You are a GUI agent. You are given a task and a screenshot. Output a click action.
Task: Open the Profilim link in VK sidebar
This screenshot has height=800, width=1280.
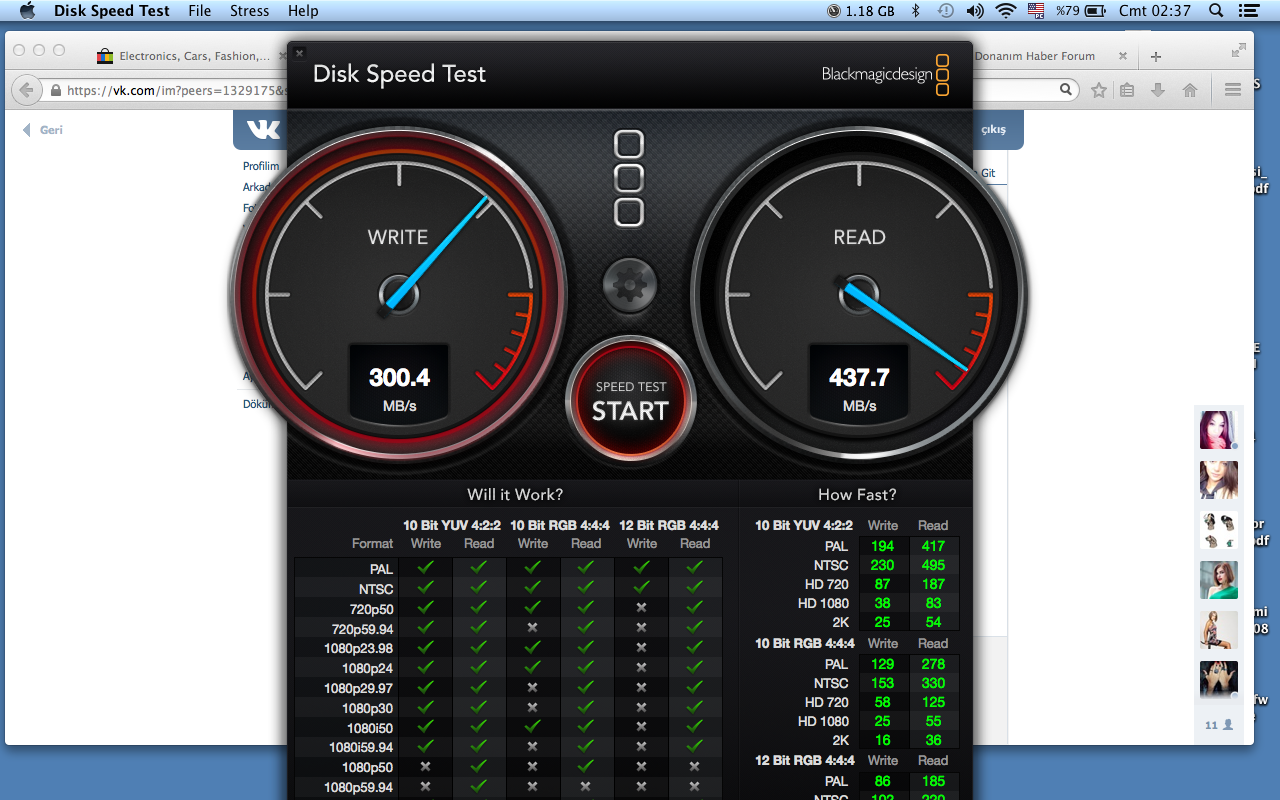(261, 166)
